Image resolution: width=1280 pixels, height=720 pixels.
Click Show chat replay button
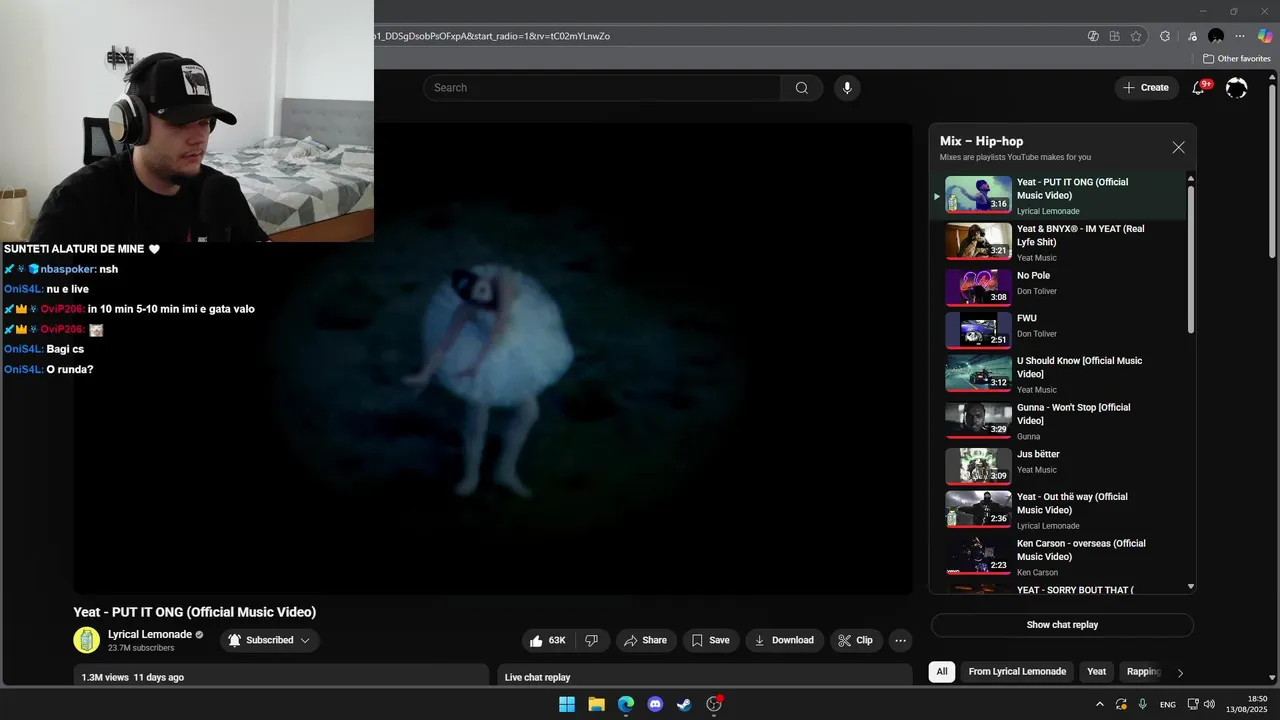click(x=1062, y=625)
